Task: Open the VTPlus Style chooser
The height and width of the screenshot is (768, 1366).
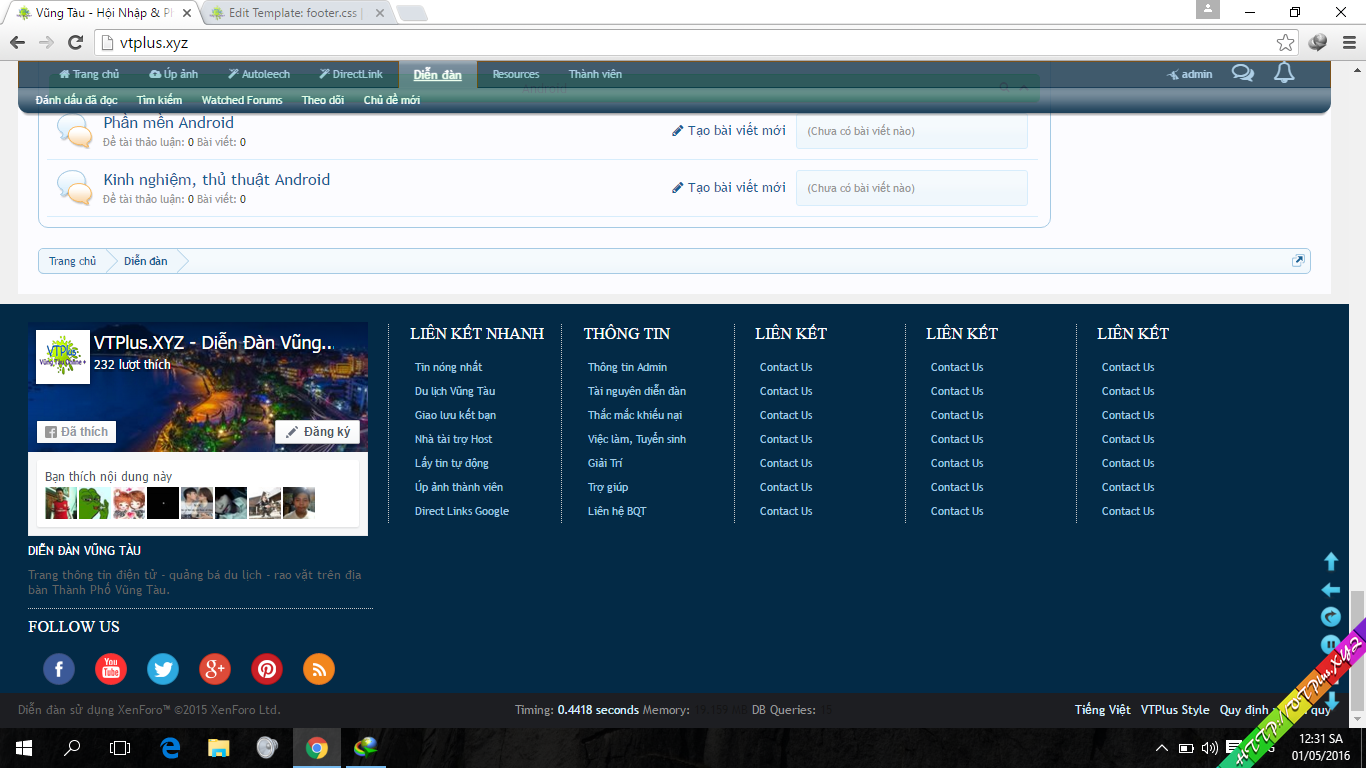Action: coord(1175,710)
